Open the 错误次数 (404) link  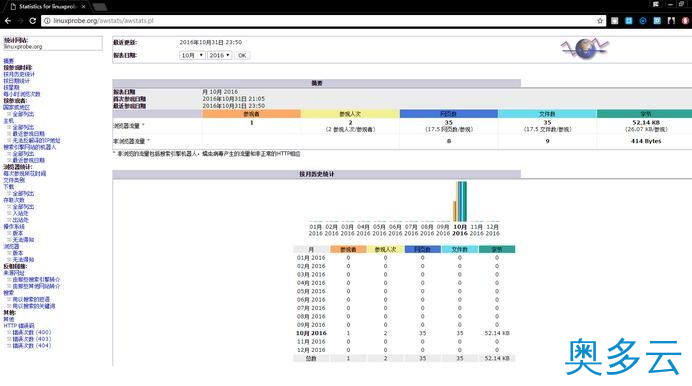click(31, 345)
